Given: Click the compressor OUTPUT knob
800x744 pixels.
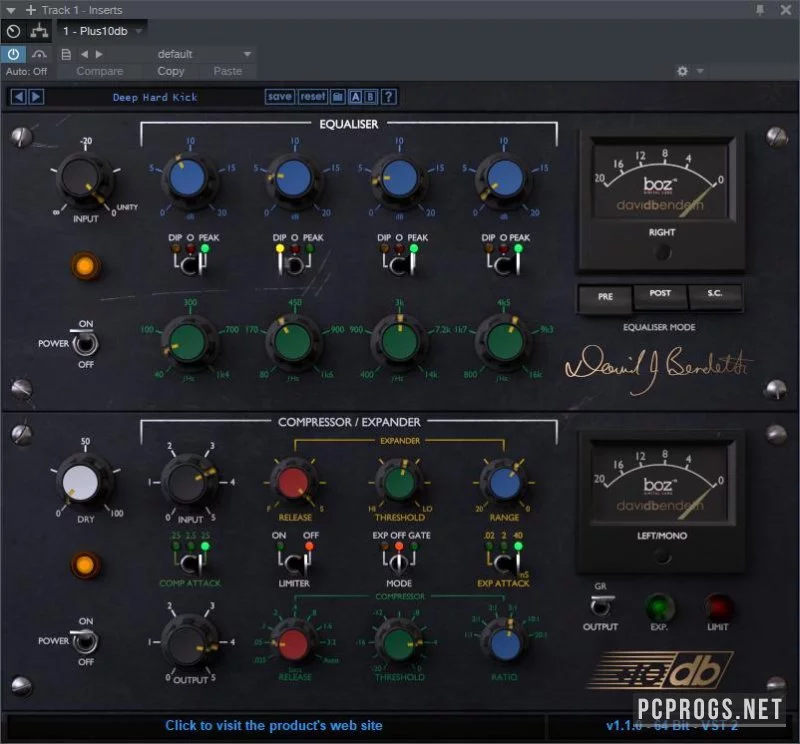Looking at the screenshot, I should (188, 643).
